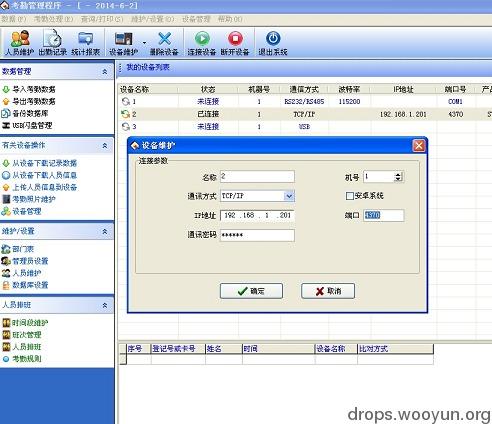Collapse the 数据管理 panel
Viewport: 492px width, 424px height.
pos(105,72)
